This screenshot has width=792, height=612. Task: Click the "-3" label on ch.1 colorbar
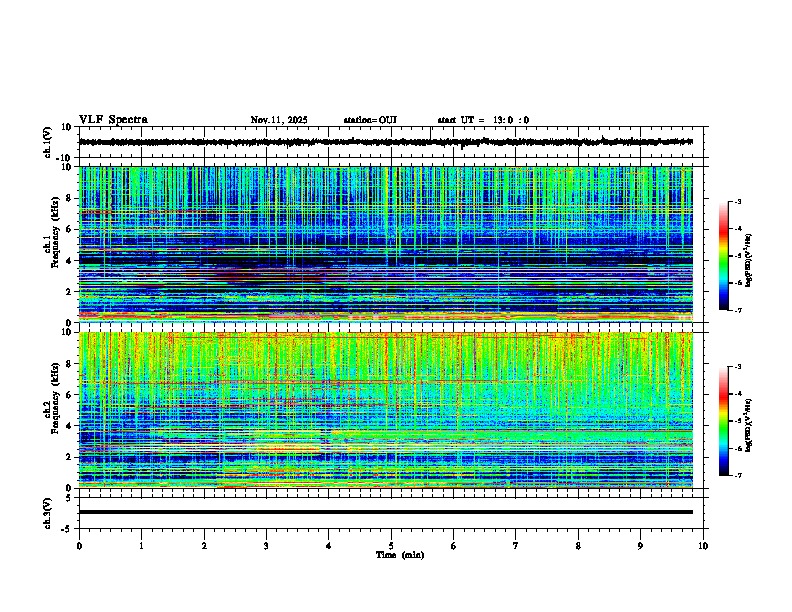coord(737,201)
